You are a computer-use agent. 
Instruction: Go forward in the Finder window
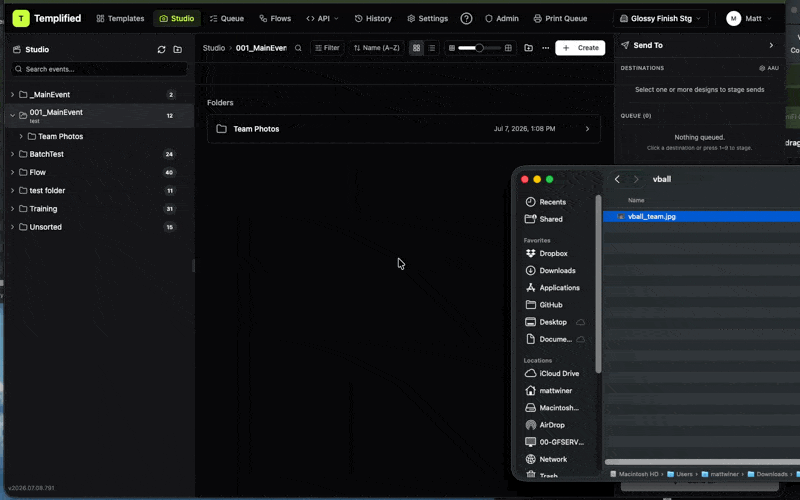point(636,179)
